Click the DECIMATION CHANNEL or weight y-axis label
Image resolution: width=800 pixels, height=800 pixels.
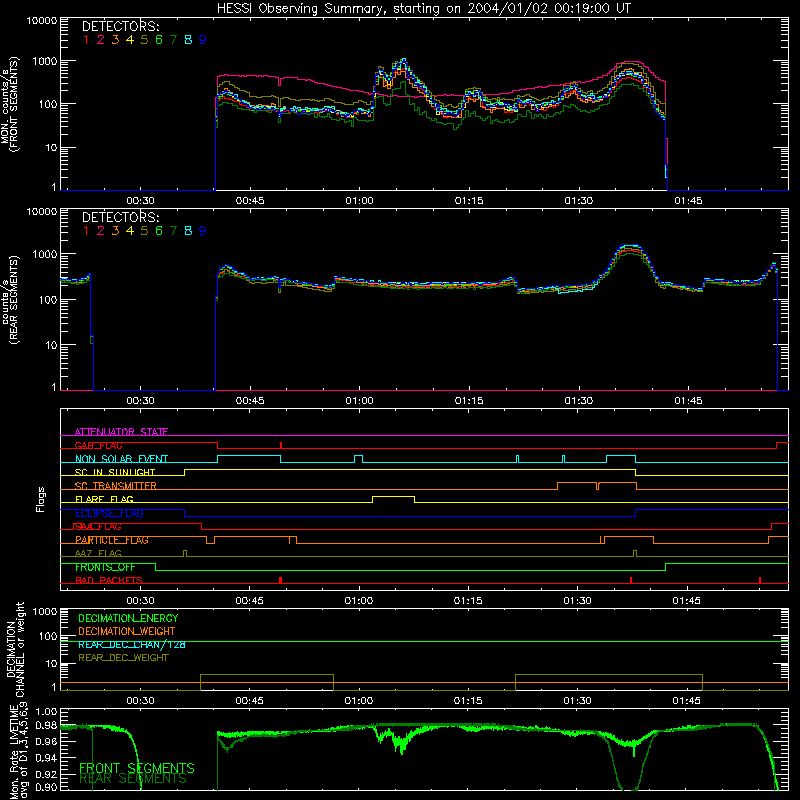pos(15,649)
